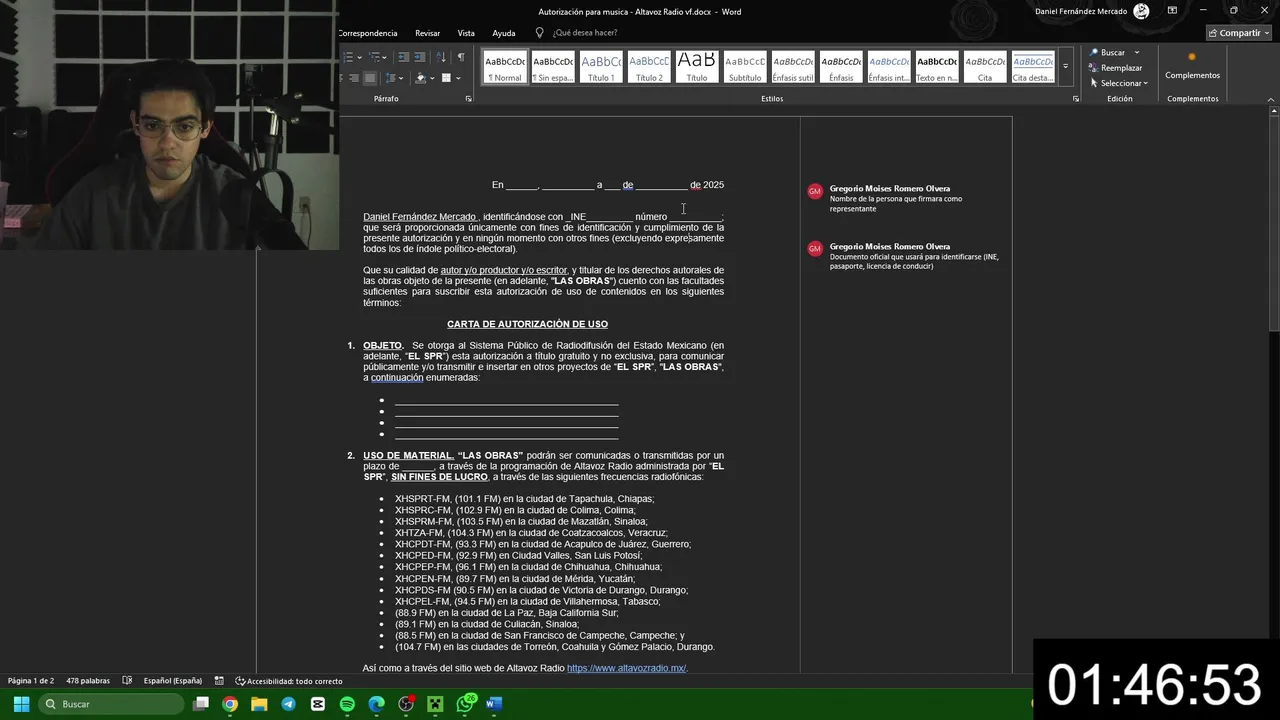The width and height of the screenshot is (1280, 720).
Task: Click Español (España) language indicator
Action: (173, 681)
